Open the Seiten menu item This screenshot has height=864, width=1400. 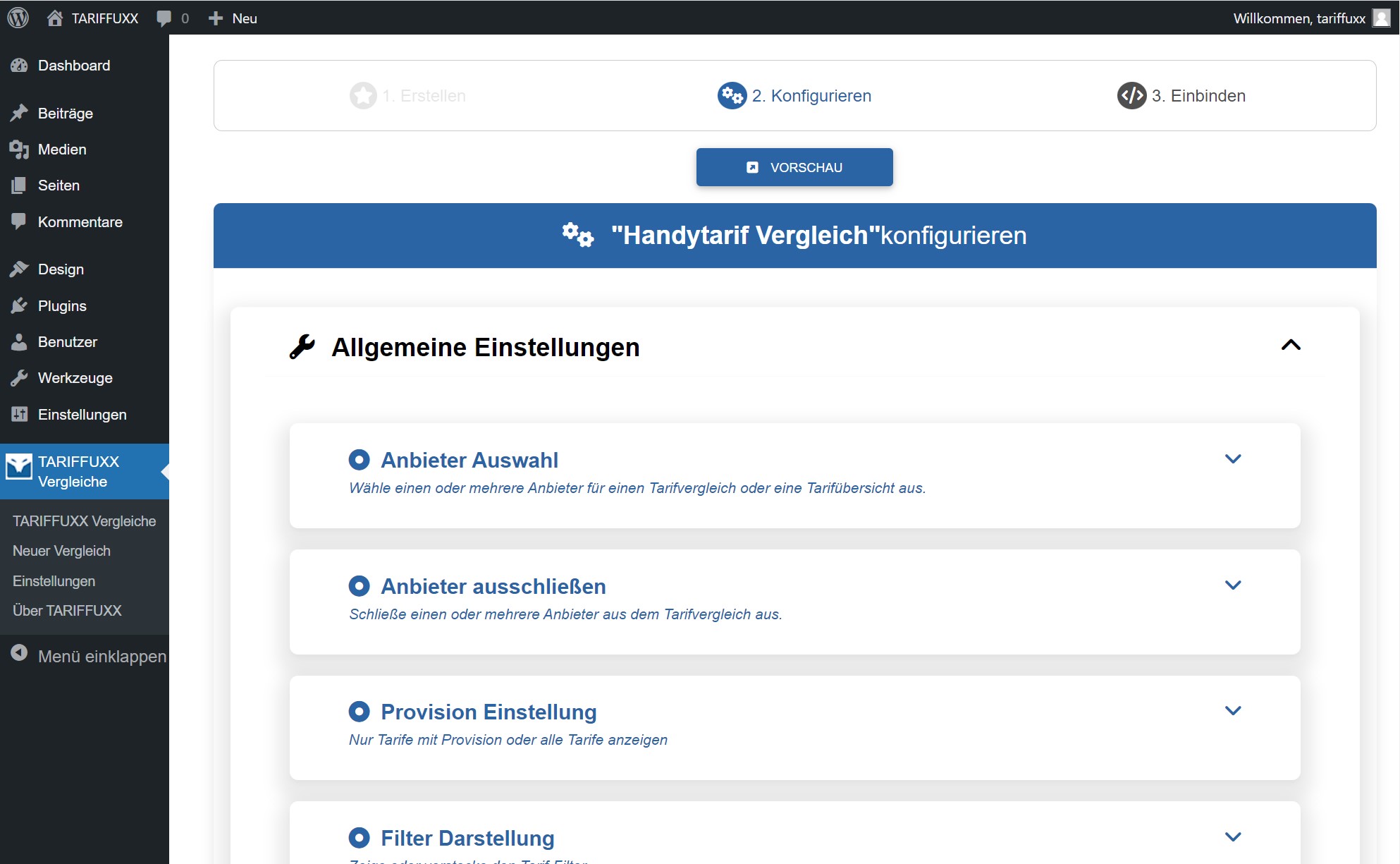(85, 185)
